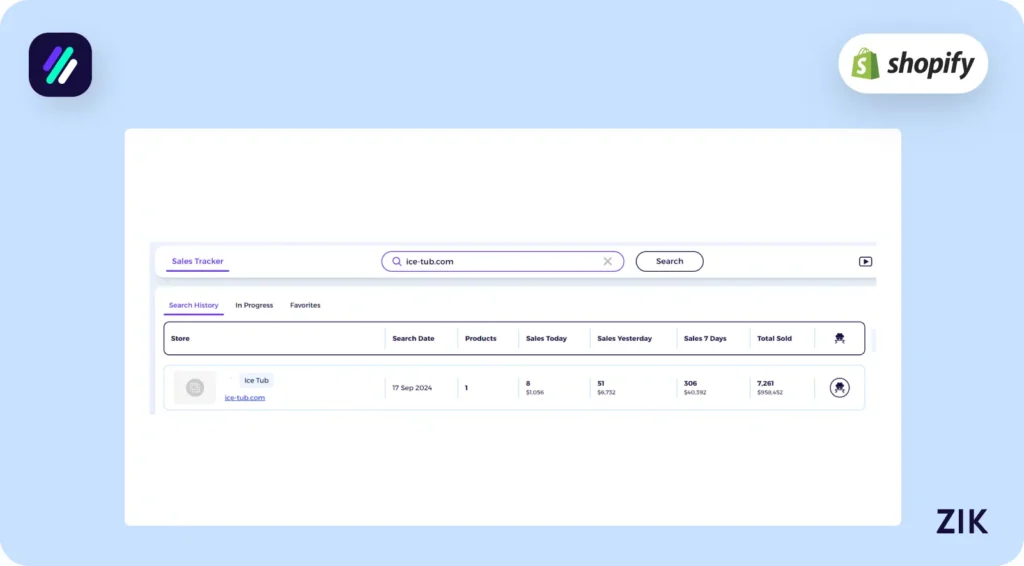Open the video tutorial play icon

(x=865, y=262)
